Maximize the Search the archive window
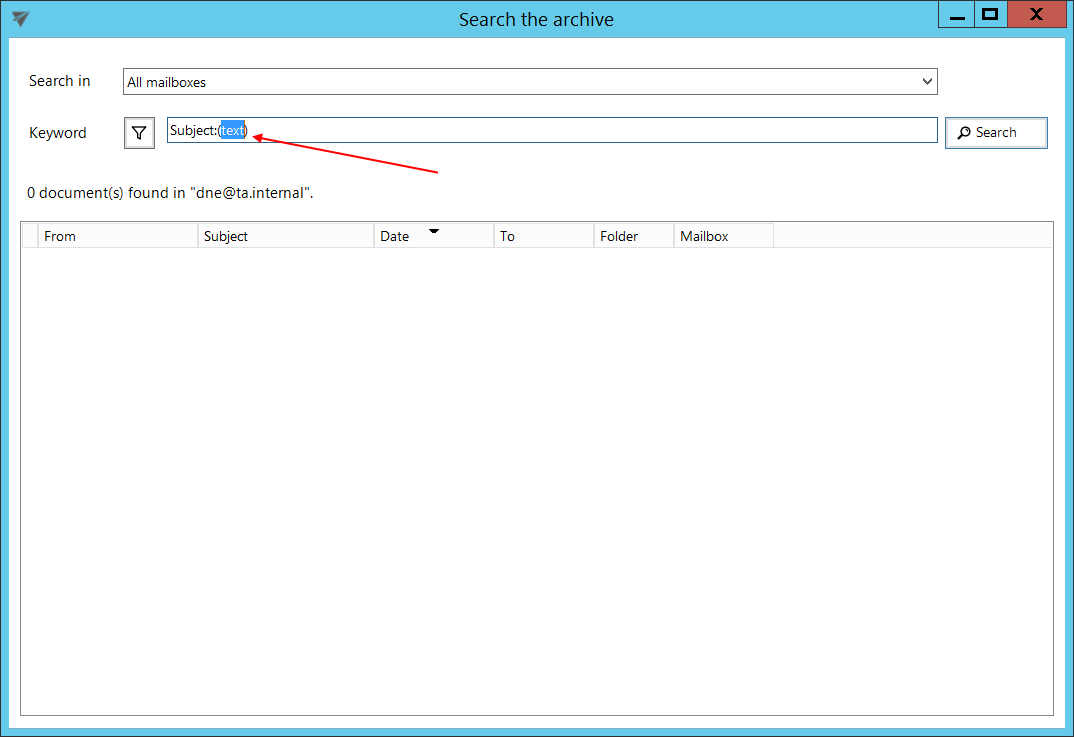 coord(990,15)
